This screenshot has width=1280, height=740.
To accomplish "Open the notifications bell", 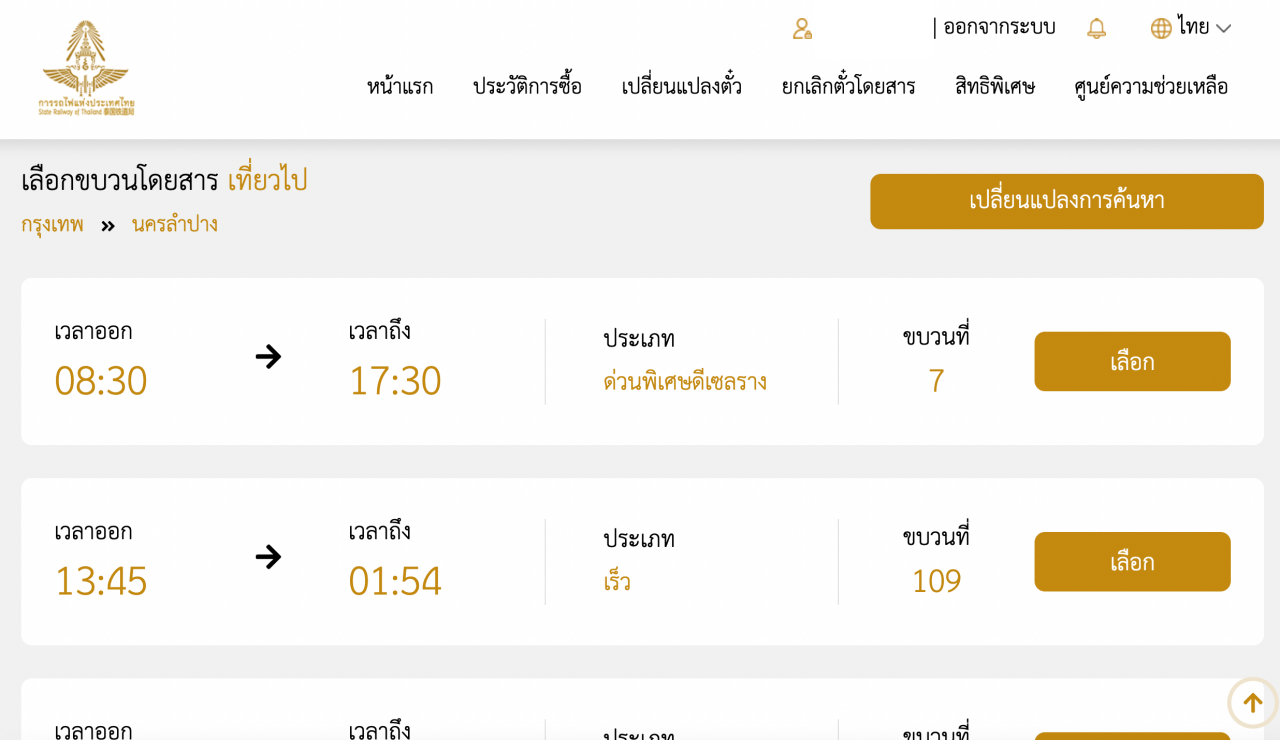I will [x=1096, y=28].
